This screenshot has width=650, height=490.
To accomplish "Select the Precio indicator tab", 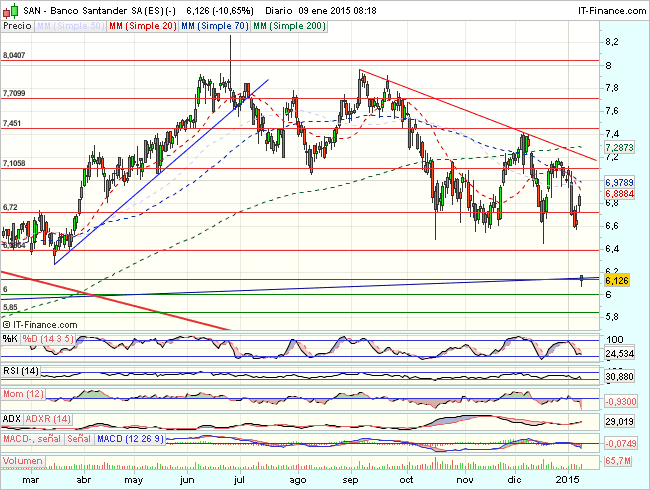I will (x=17, y=26).
